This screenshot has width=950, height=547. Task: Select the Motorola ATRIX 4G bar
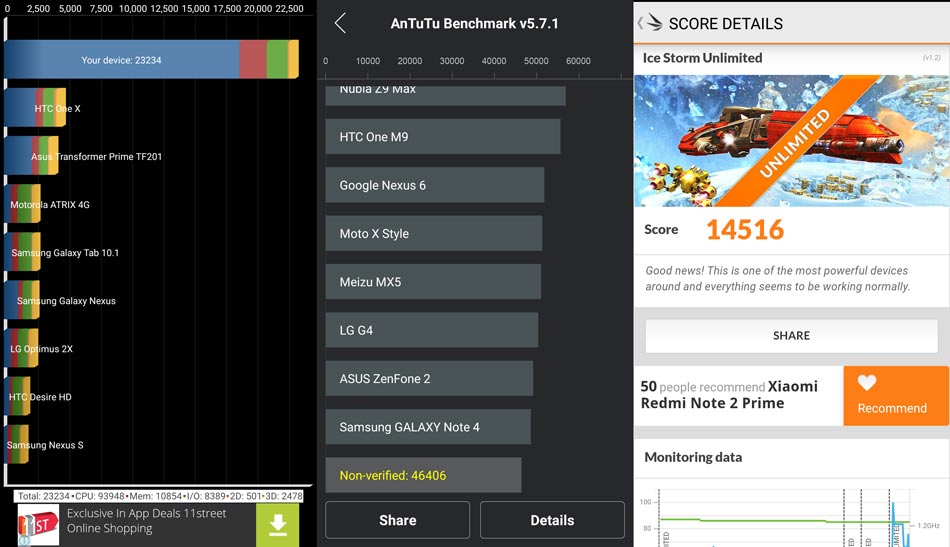pyautogui.click(x=22, y=204)
